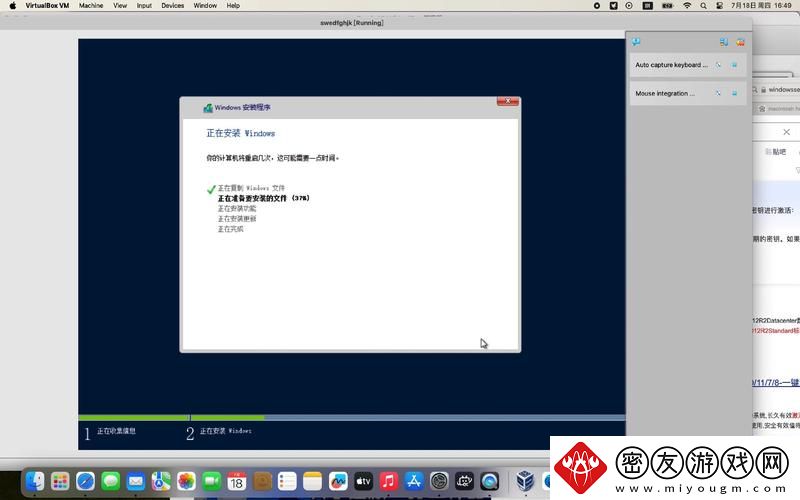800x500 pixels.
Task: Open the Messages app in dock
Action: (111, 481)
